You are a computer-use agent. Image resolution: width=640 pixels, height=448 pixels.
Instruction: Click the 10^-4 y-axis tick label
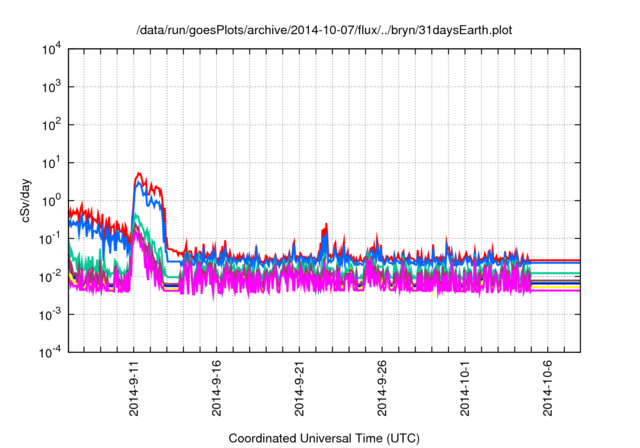(49, 352)
